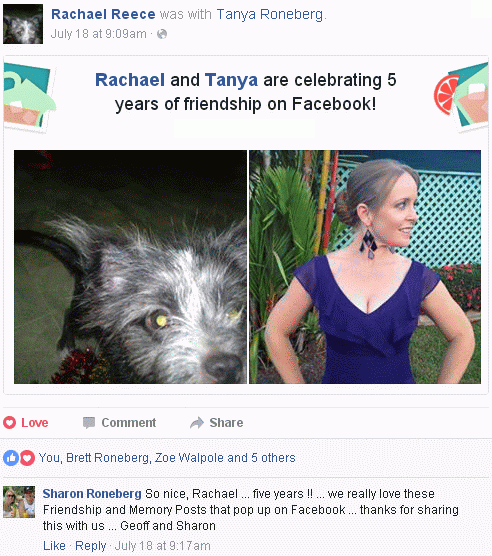The height and width of the screenshot is (556, 492).
Task: Open Sharon Roneberg's profile picture
Action: (19, 502)
